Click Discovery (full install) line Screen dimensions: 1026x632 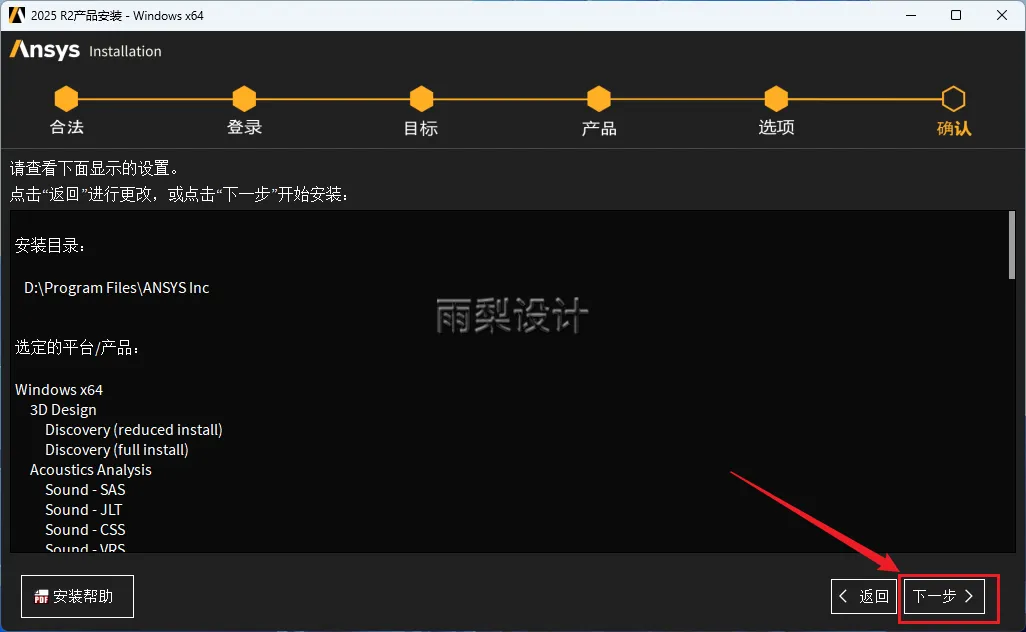116,450
